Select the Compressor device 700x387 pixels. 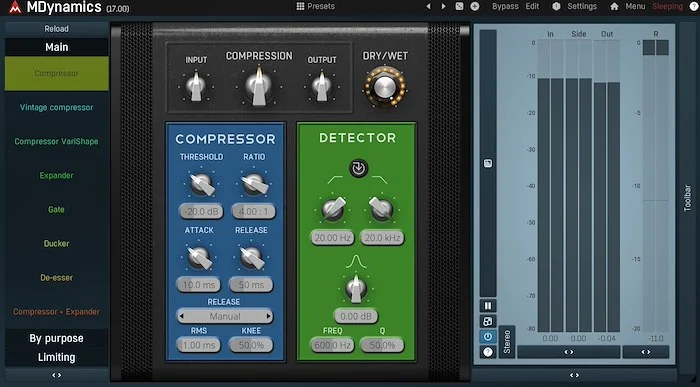[57, 73]
